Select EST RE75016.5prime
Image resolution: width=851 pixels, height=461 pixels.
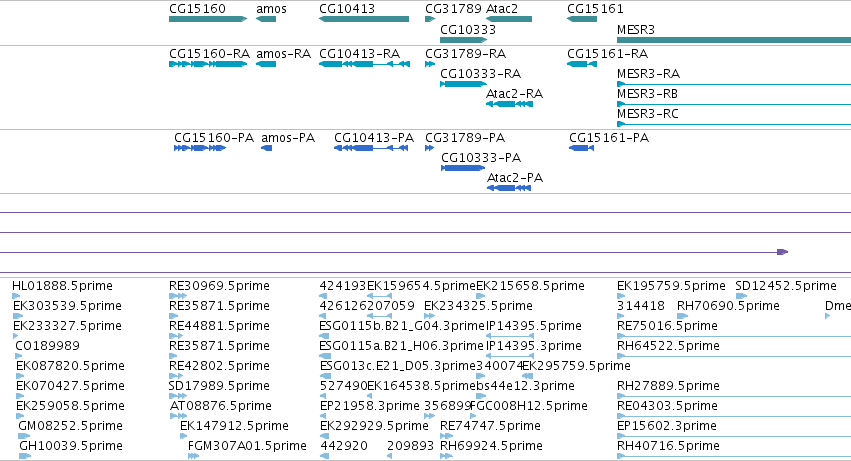pos(668,326)
